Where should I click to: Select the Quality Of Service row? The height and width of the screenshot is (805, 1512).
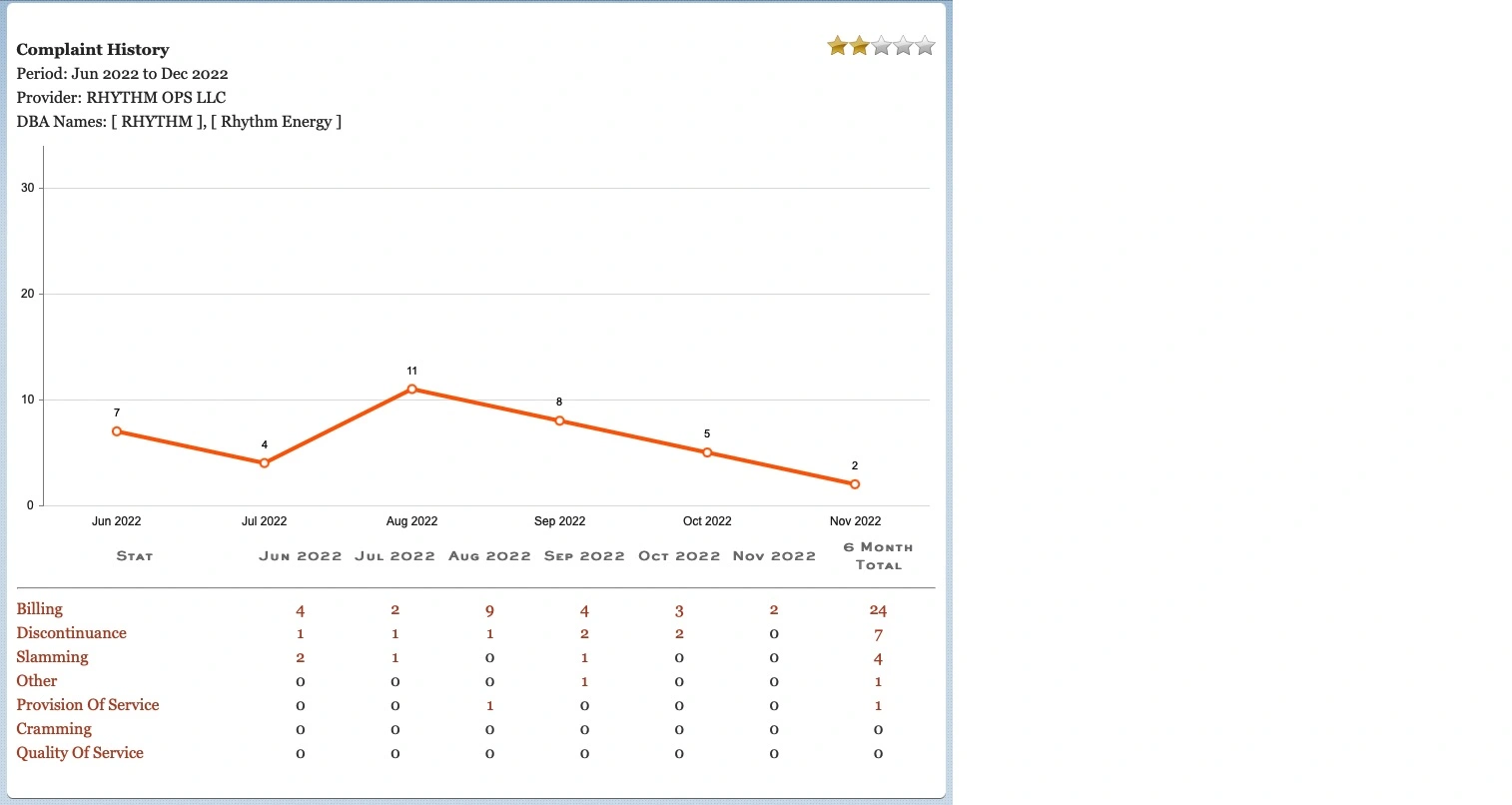tap(80, 753)
